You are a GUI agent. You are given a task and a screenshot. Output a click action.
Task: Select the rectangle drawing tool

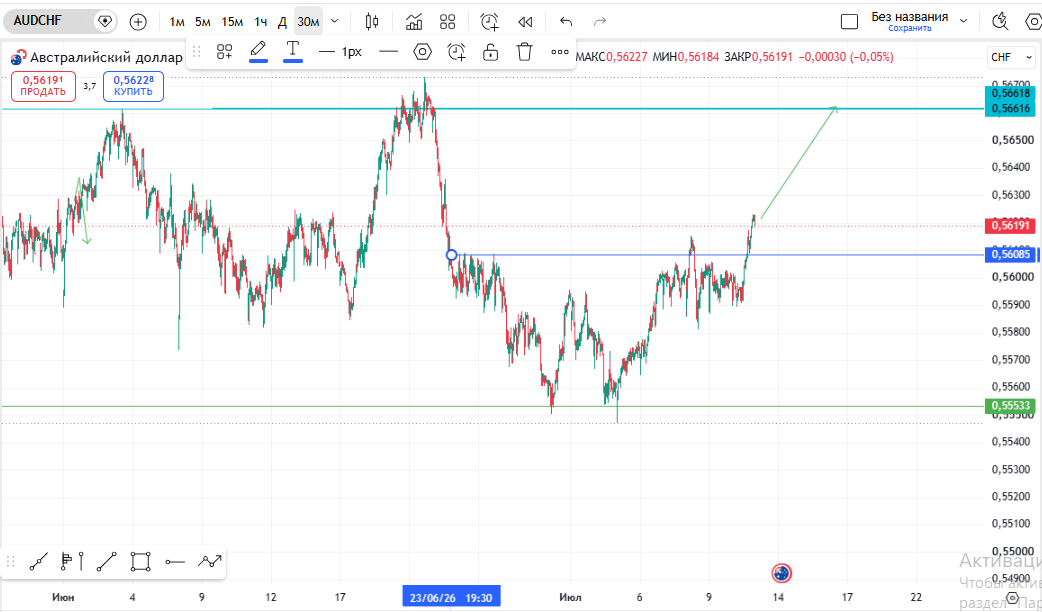point(140,562)
